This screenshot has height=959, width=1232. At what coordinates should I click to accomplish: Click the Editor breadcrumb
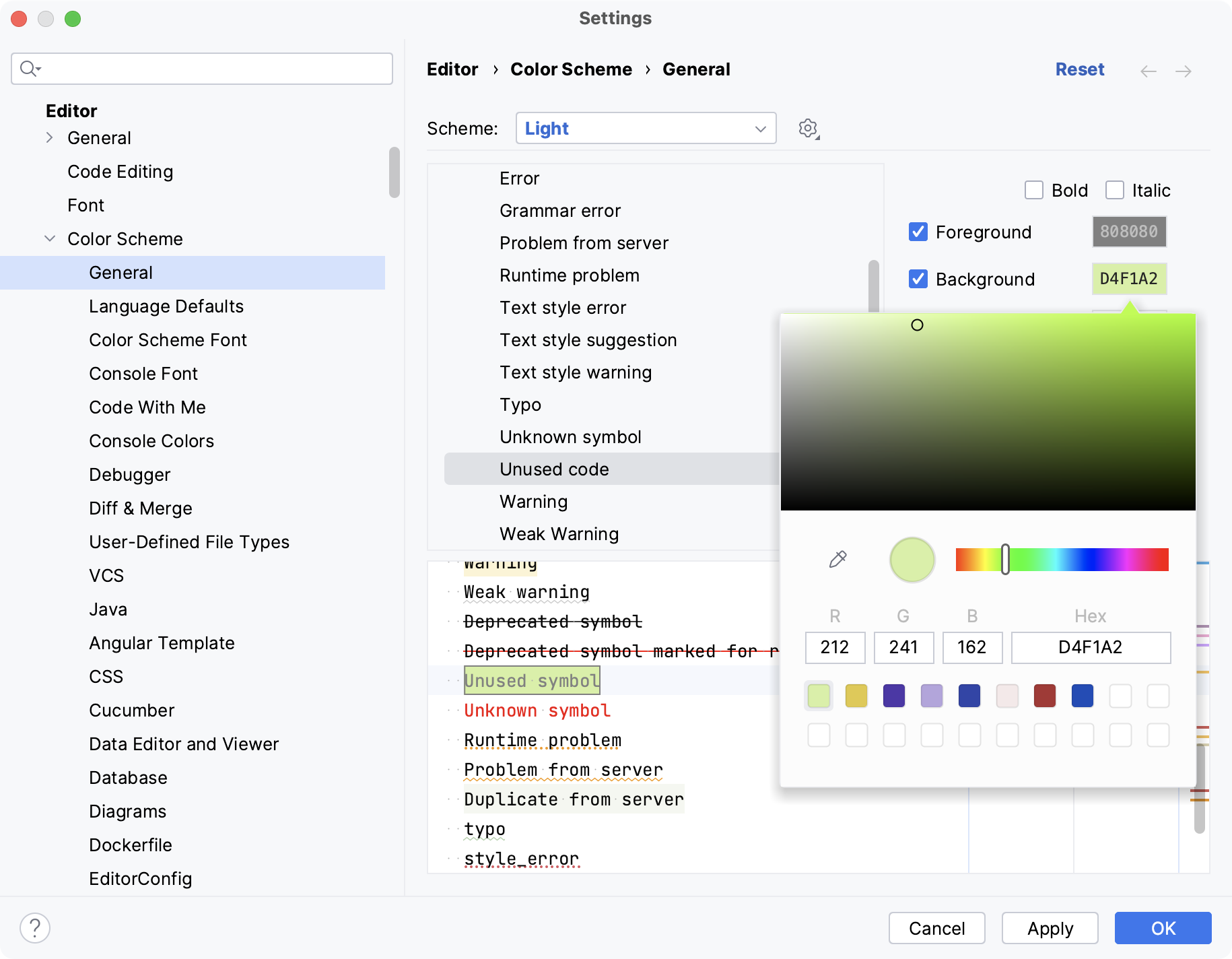pyautogui.click(x=452, y=69)
